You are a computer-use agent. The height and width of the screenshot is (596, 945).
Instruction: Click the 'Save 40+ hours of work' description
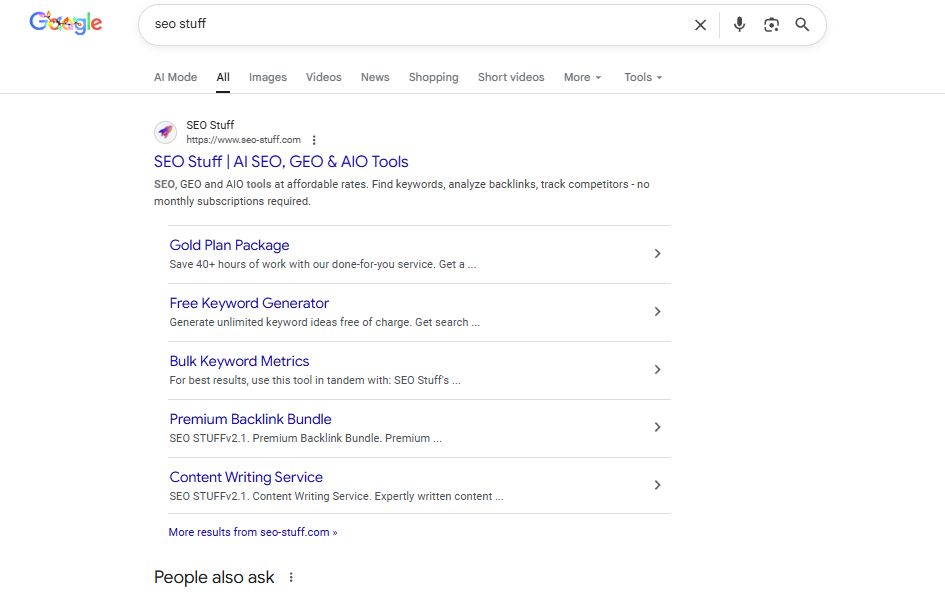[x=322, y=264]
